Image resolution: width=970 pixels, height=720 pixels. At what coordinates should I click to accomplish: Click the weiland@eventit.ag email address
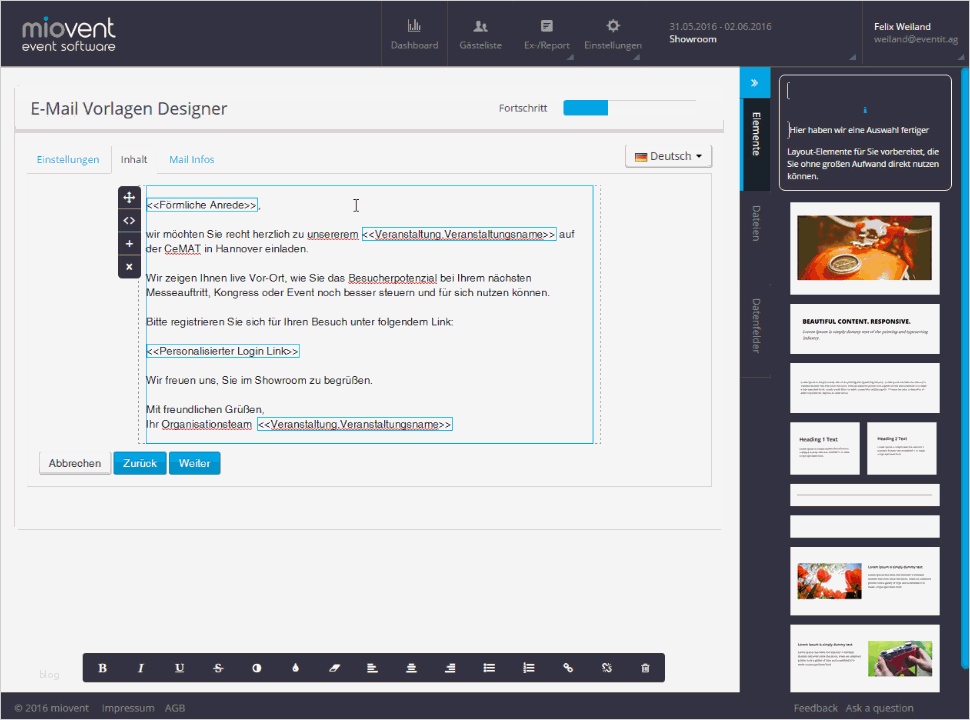click(x=916, y=39)
